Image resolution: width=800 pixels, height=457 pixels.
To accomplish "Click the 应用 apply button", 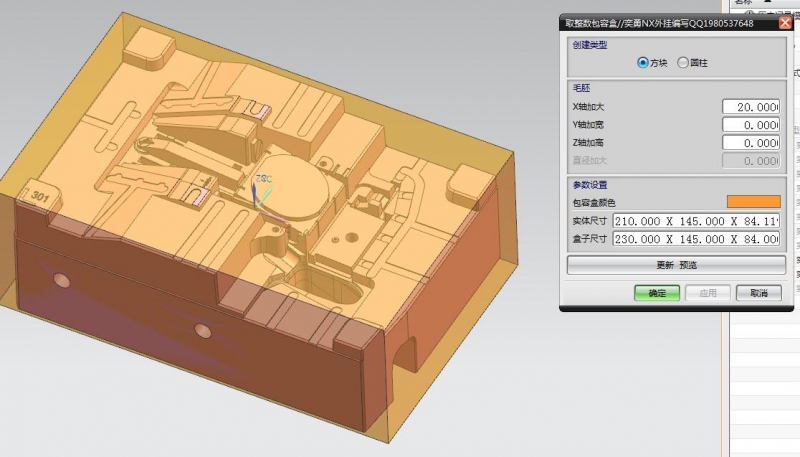I will click(x=707, y=293).
